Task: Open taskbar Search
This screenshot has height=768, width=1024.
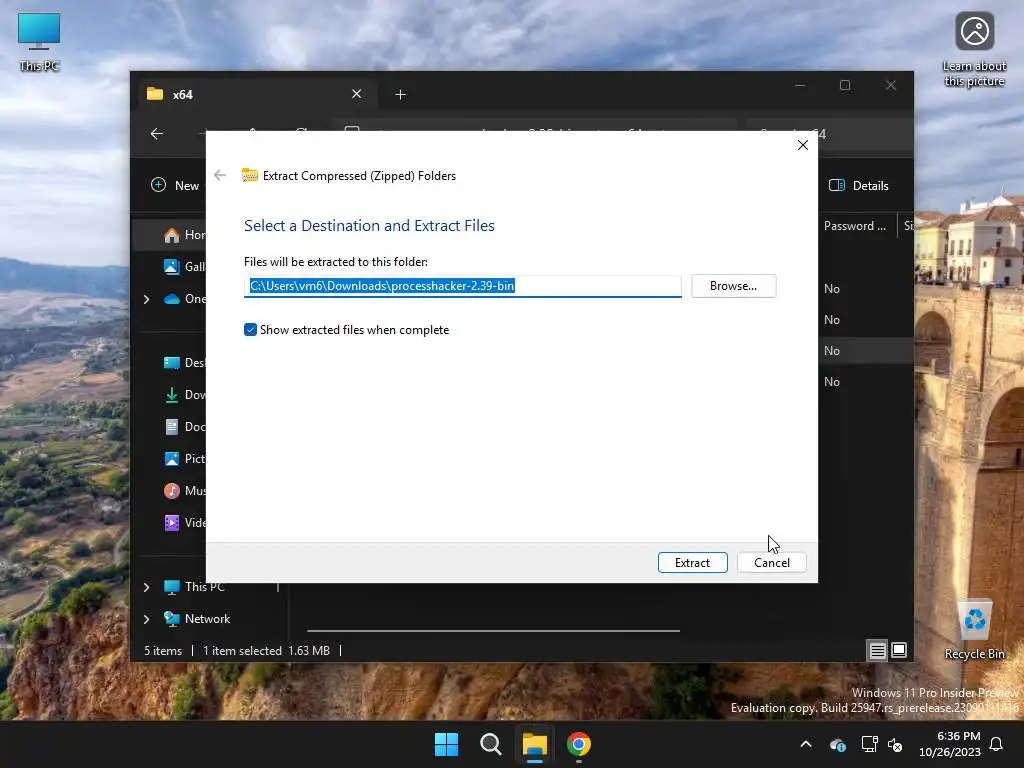Action: click(490, 744)
